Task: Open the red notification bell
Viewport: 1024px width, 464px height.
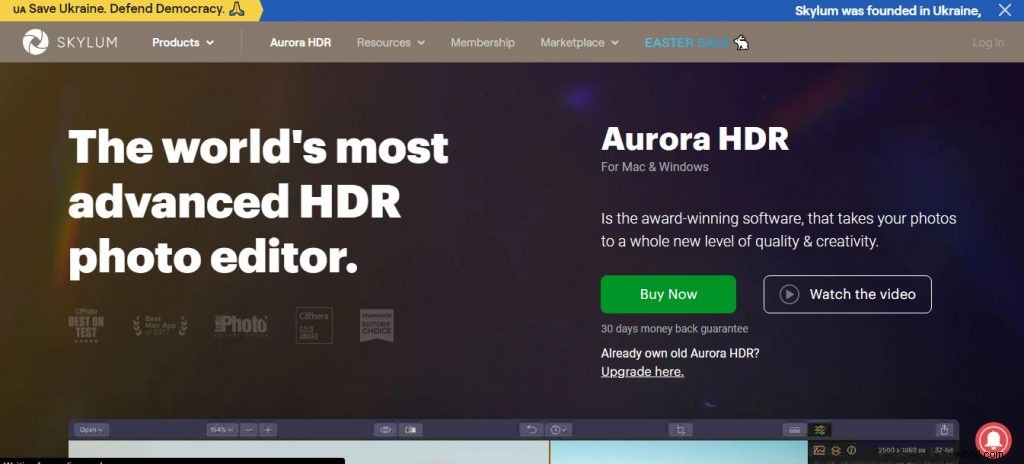Action: coord(993,440)
